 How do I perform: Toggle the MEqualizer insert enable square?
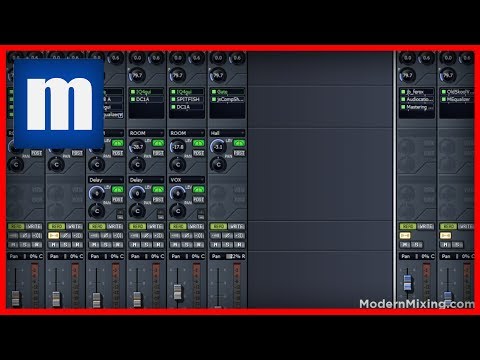click(444, 99)
